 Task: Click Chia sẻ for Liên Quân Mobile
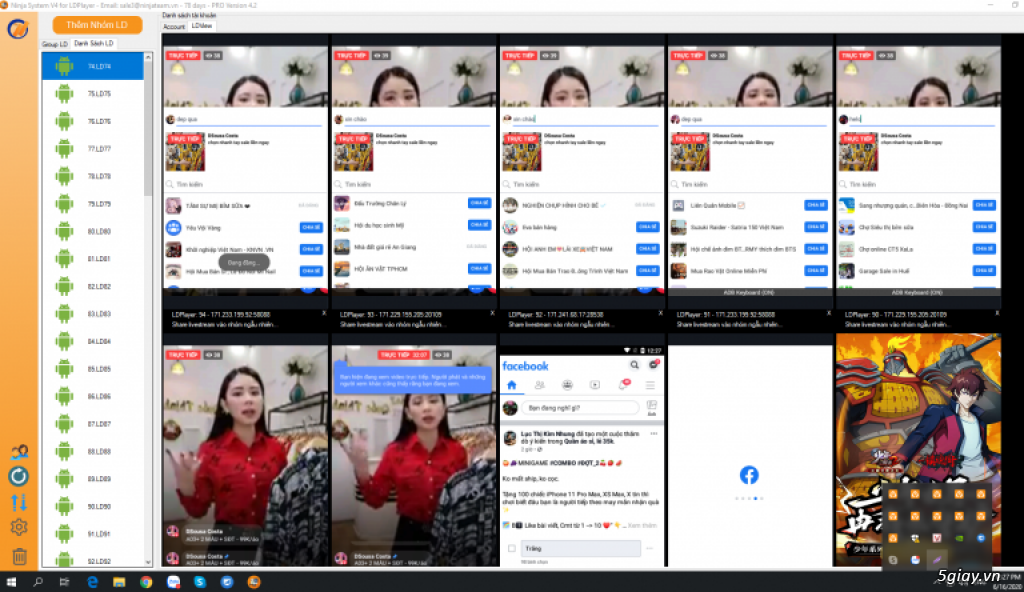[816, 205]
